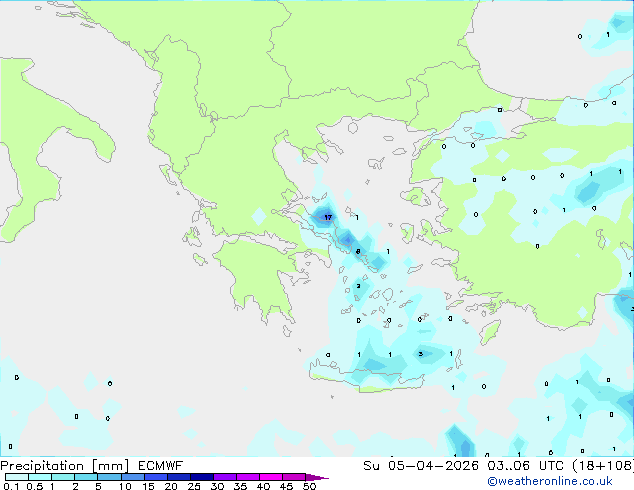Click the 5–10 mm legend color swatch
Screen dimensions: 634x490
109,477
